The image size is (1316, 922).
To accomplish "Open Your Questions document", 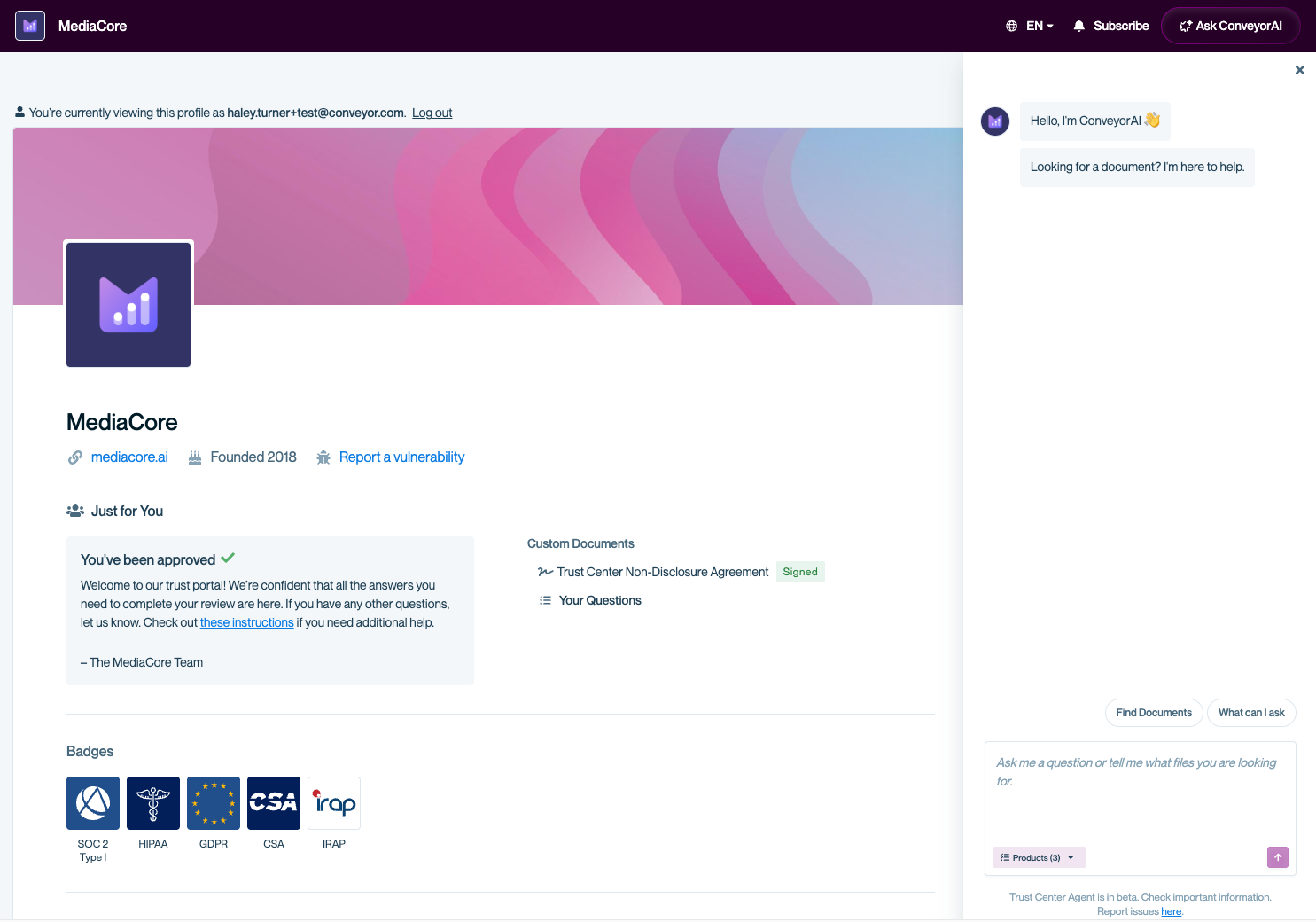I will pos(600,600).
